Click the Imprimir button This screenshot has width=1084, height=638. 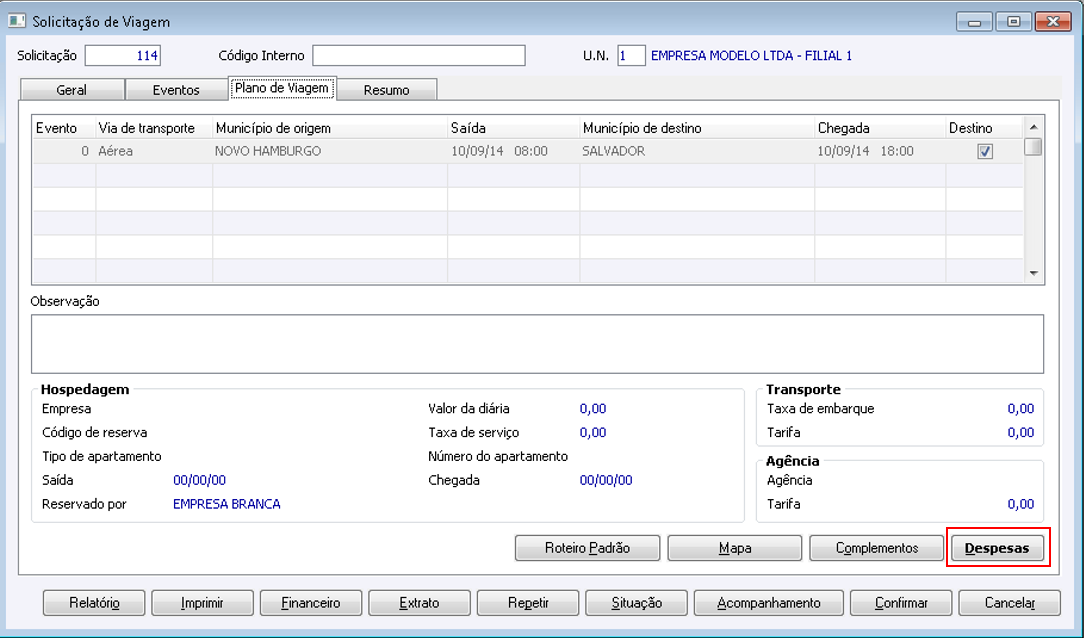[x=202, y=603]
